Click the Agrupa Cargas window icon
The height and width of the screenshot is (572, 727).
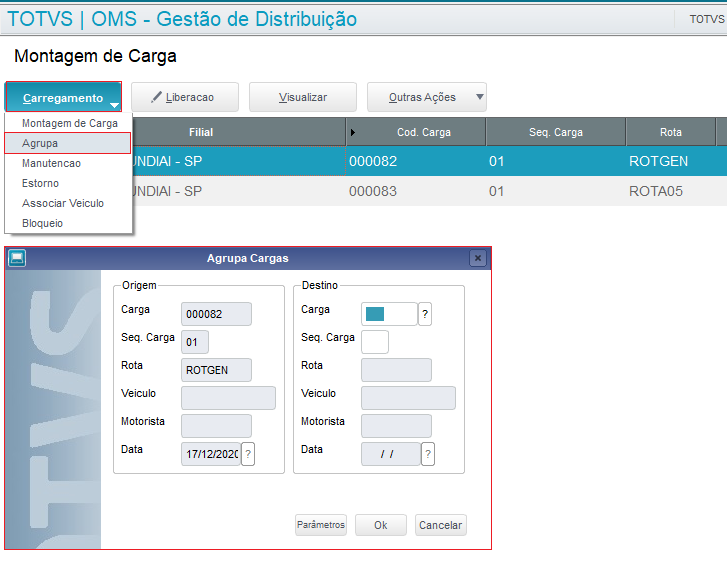coord(17,258)
